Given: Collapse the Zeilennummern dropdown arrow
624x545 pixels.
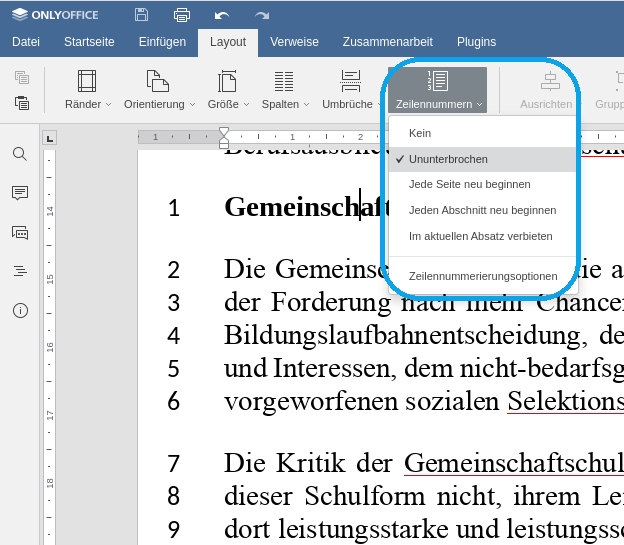Looking at the screenshot, I should pyautogui.click(x=480, y=105).
